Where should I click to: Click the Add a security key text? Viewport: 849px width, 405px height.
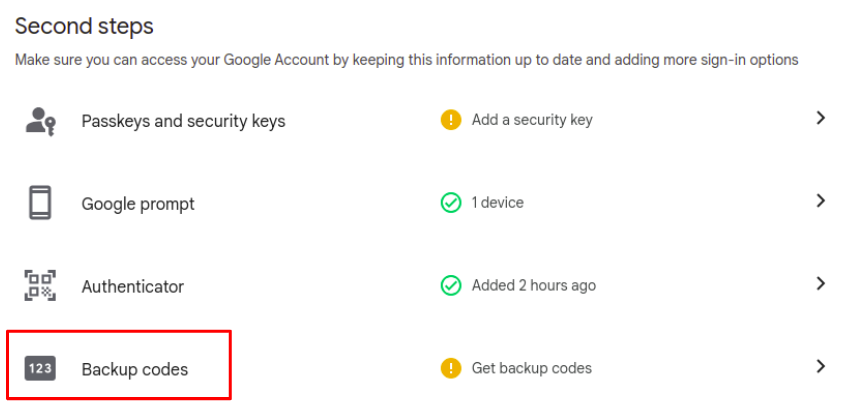point(532,120)
